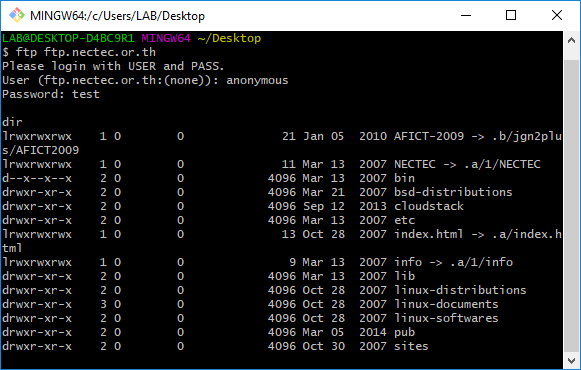581x370 pixels.
Task: Click the 'anonymous' username text
Action: (x=257, y=80)
